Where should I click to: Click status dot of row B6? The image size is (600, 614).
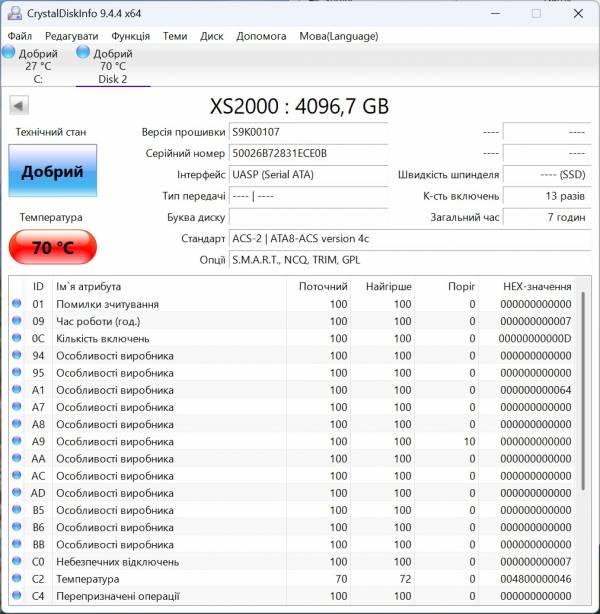point(16,527)
